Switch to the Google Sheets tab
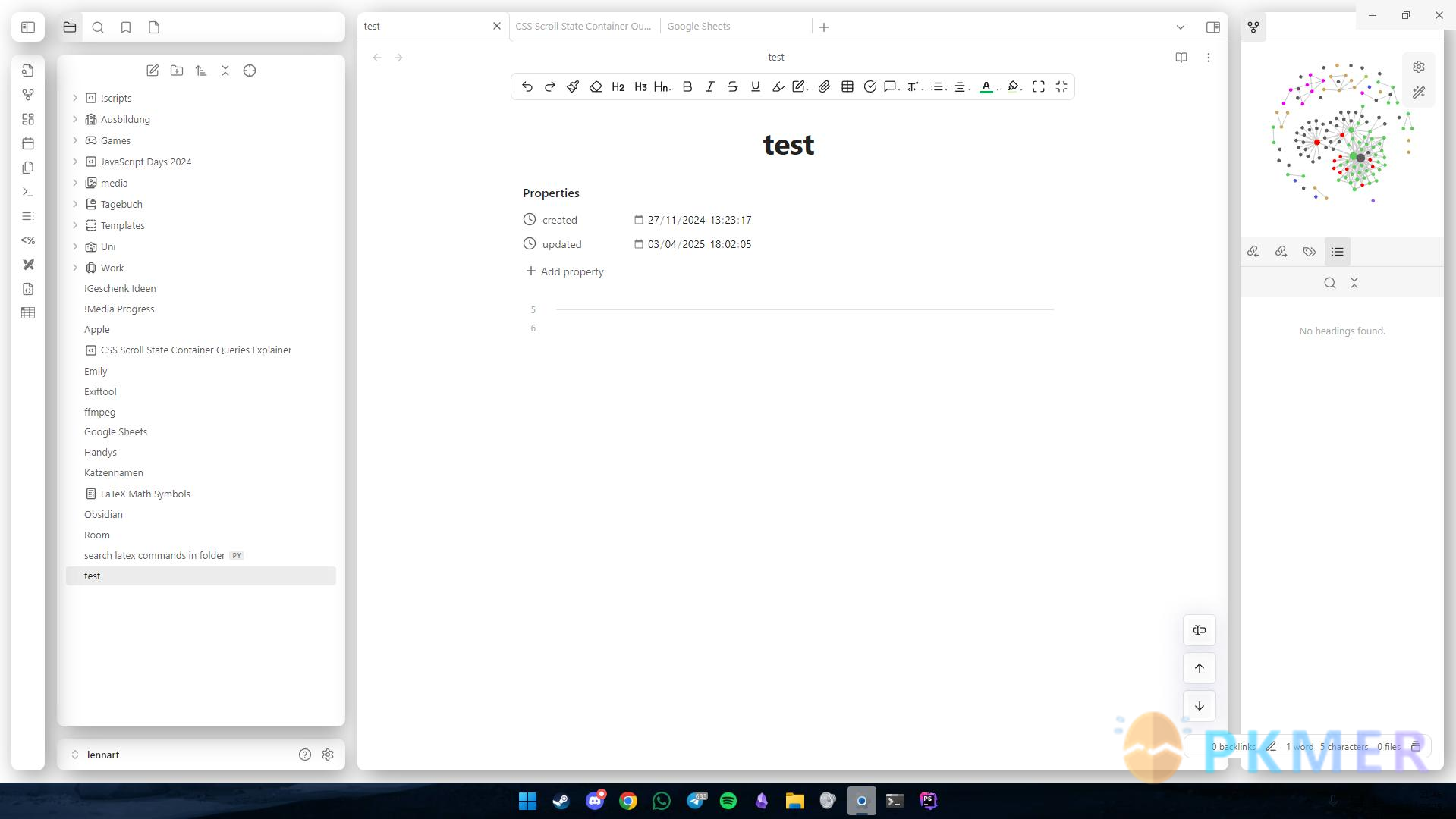 (x=699, y=27)
